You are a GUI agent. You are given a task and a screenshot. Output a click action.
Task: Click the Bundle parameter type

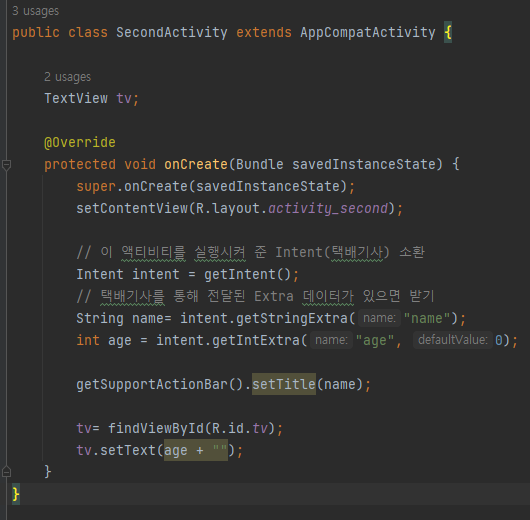tap(260, 164)
